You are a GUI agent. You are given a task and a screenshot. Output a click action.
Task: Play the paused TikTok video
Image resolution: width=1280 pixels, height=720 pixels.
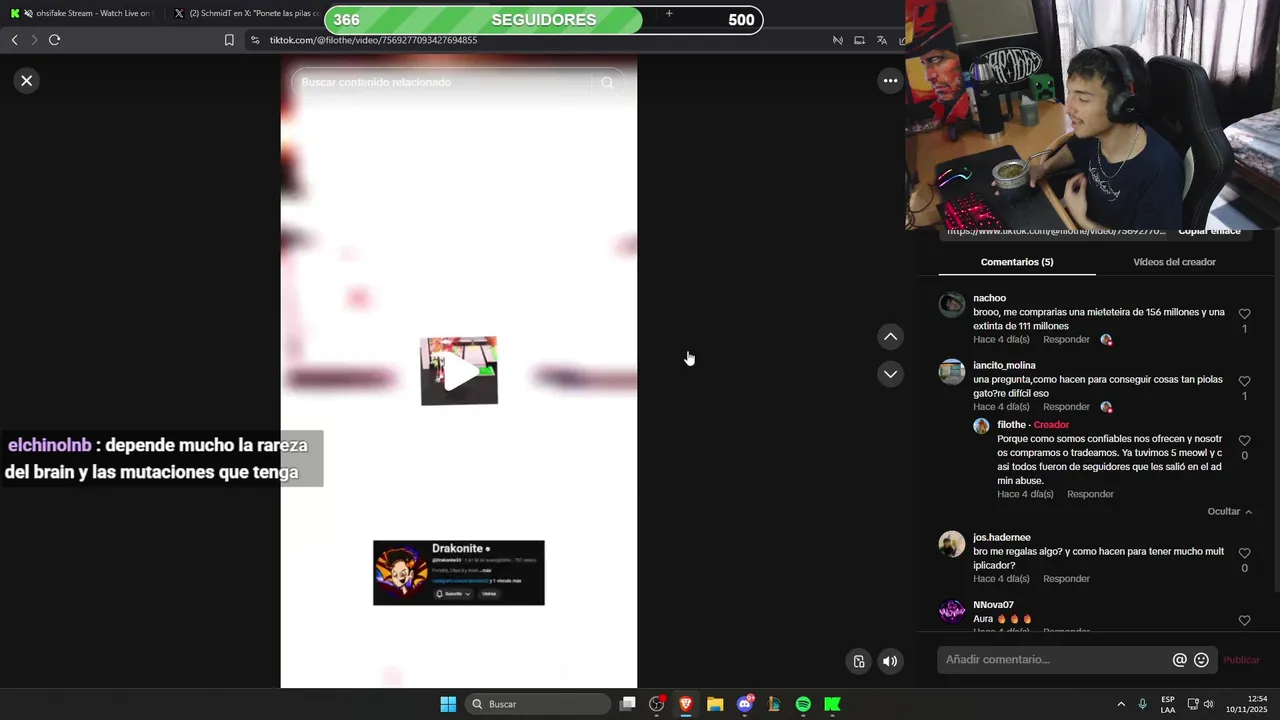coord(459,371)
